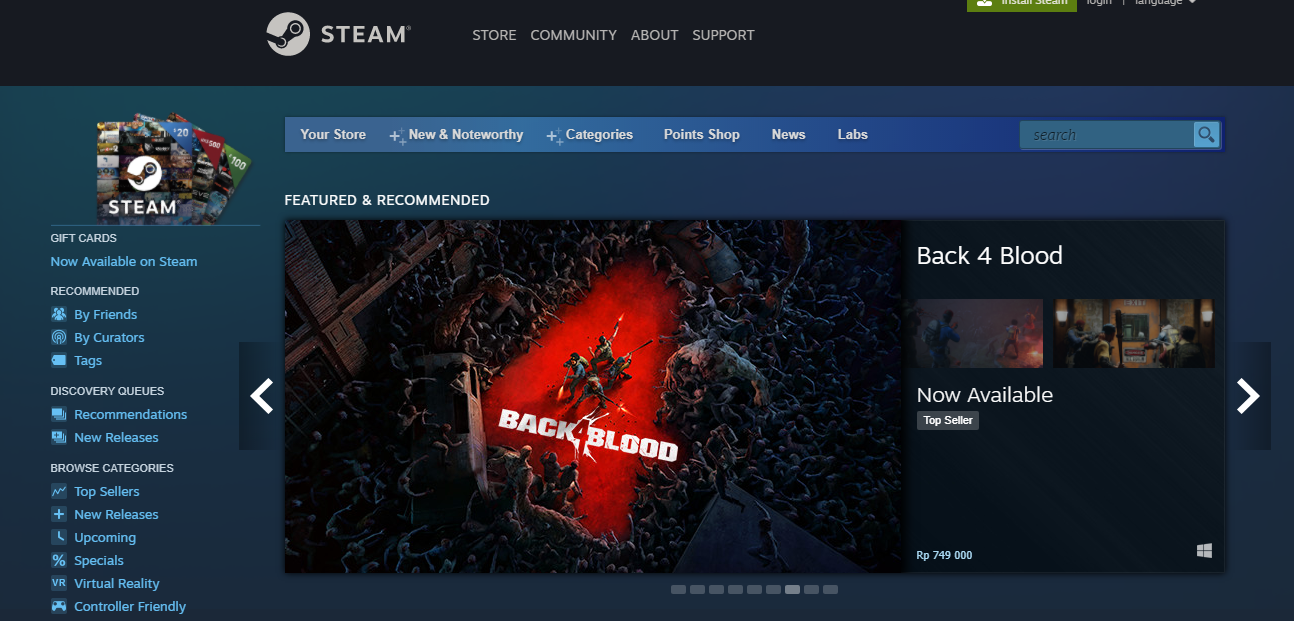
Task: Open the STORE menu in header
Action: pos(494,35)
